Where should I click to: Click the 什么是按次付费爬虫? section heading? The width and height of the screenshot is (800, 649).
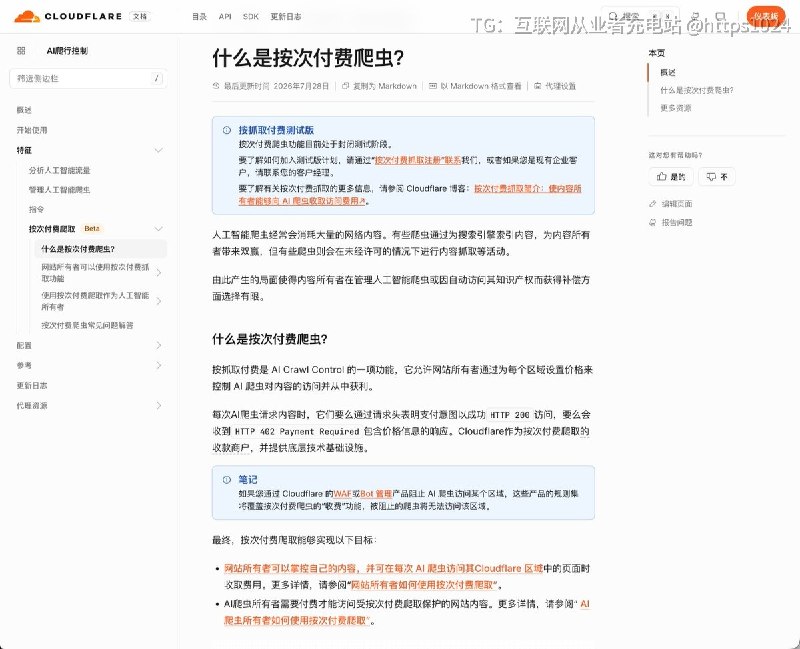click(x=270, y=339)
